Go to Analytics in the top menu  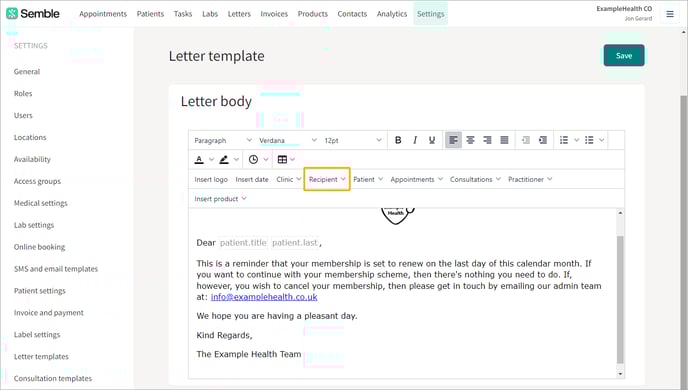coord(392,14)
